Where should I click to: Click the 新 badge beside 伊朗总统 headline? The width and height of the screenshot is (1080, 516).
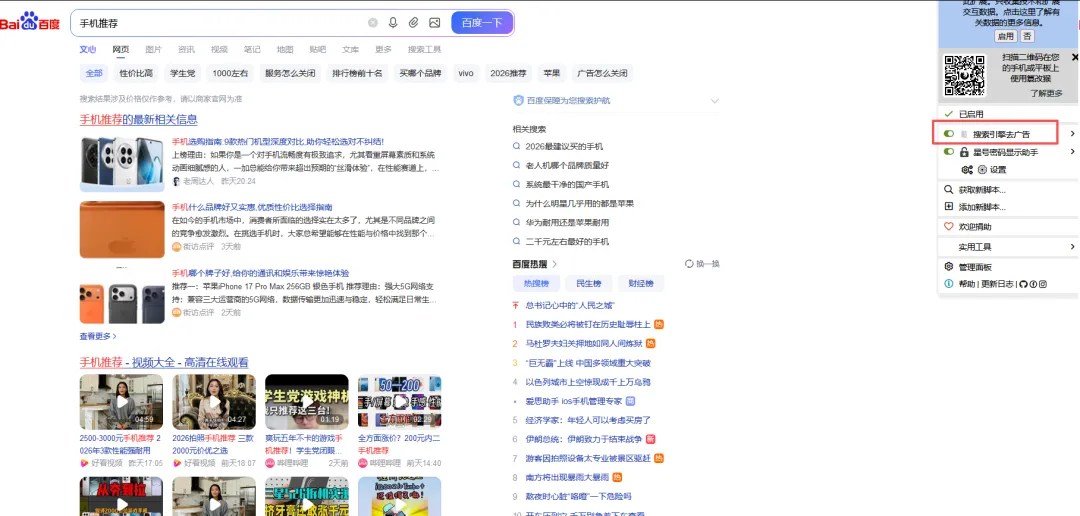pos(650,439)
